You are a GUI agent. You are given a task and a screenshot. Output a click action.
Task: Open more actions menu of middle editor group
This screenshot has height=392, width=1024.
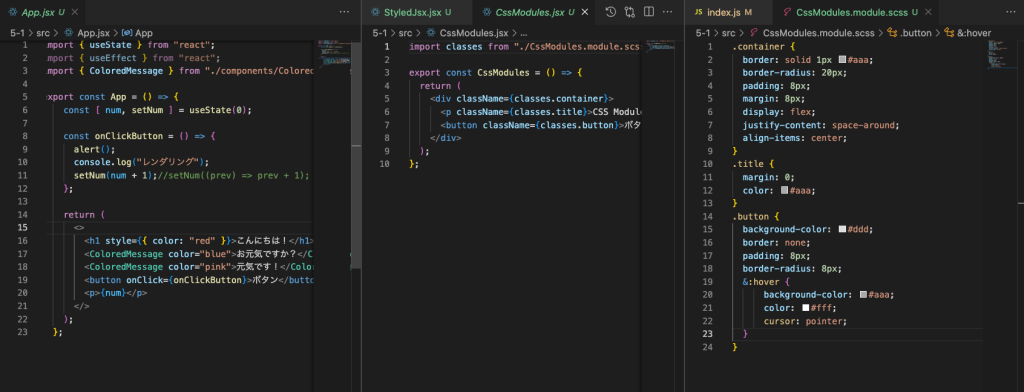tap(667, 12)
